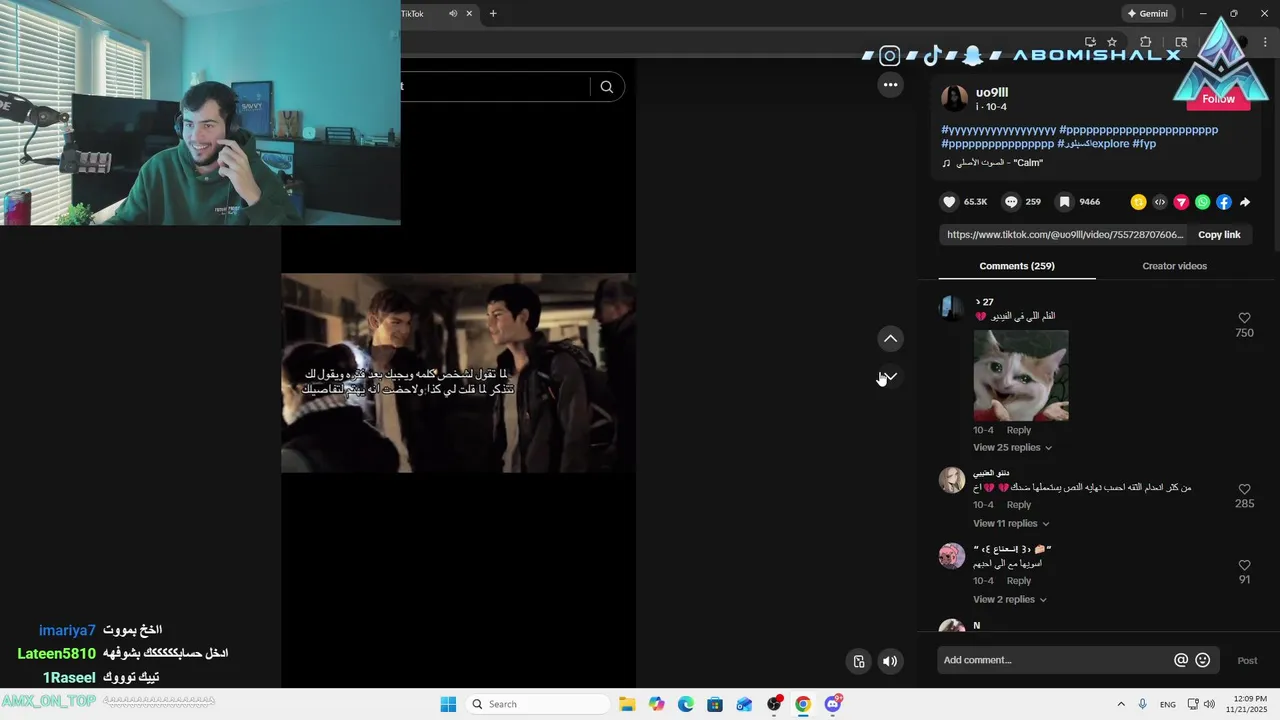1280x720 pixels.
Task: Switch to the Creator videos tab
Action: click(1174, 266)
